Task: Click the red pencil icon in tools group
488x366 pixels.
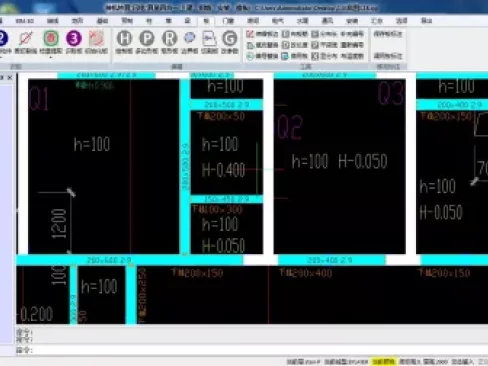Action: (250, 34)
